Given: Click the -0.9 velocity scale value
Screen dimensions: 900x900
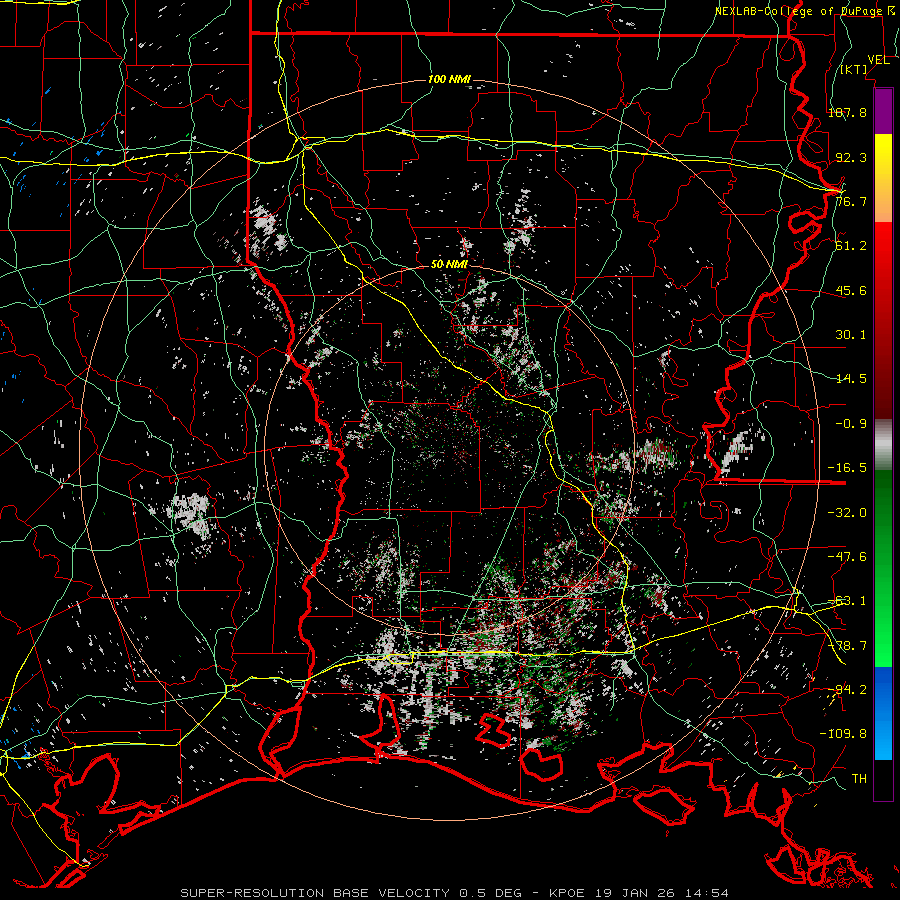Looking at the screenshot, I should (x=851, y=424).
